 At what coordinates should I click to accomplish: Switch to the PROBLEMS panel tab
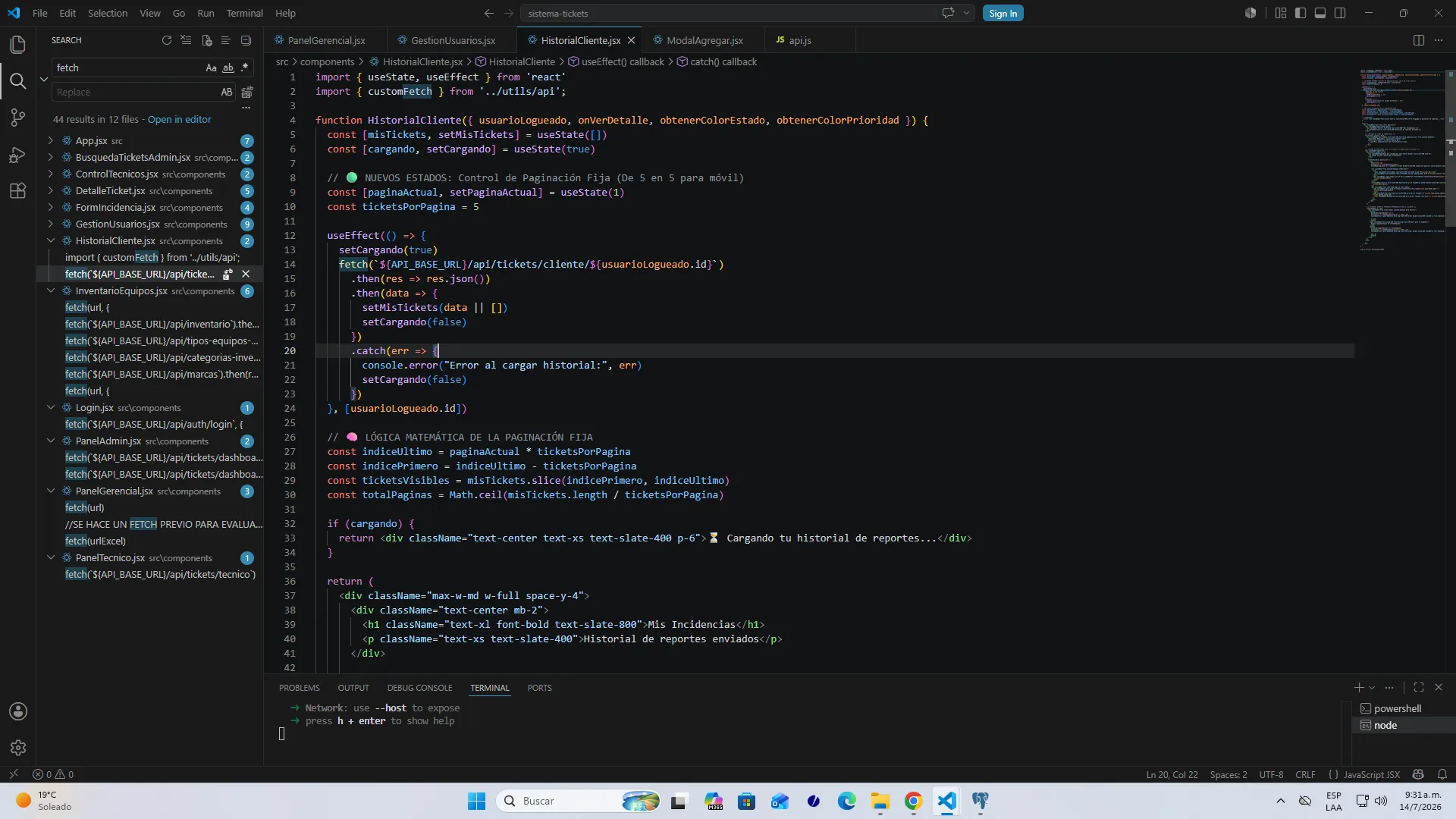click(299, 688)
